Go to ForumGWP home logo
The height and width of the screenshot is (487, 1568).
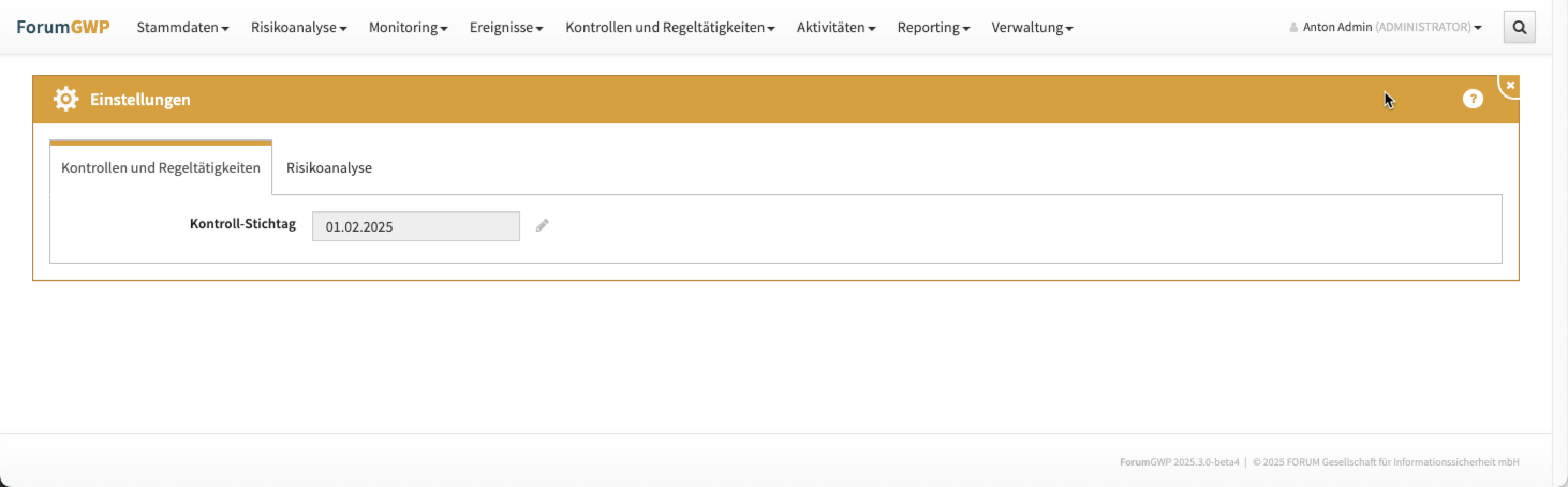63,27
